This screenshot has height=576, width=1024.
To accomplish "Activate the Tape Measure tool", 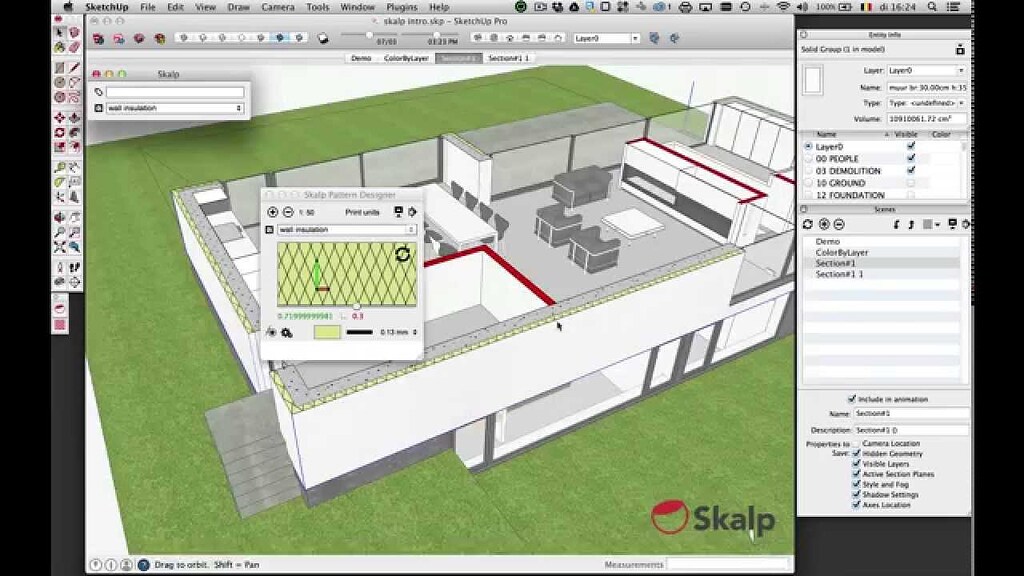I will pos(59,166).
